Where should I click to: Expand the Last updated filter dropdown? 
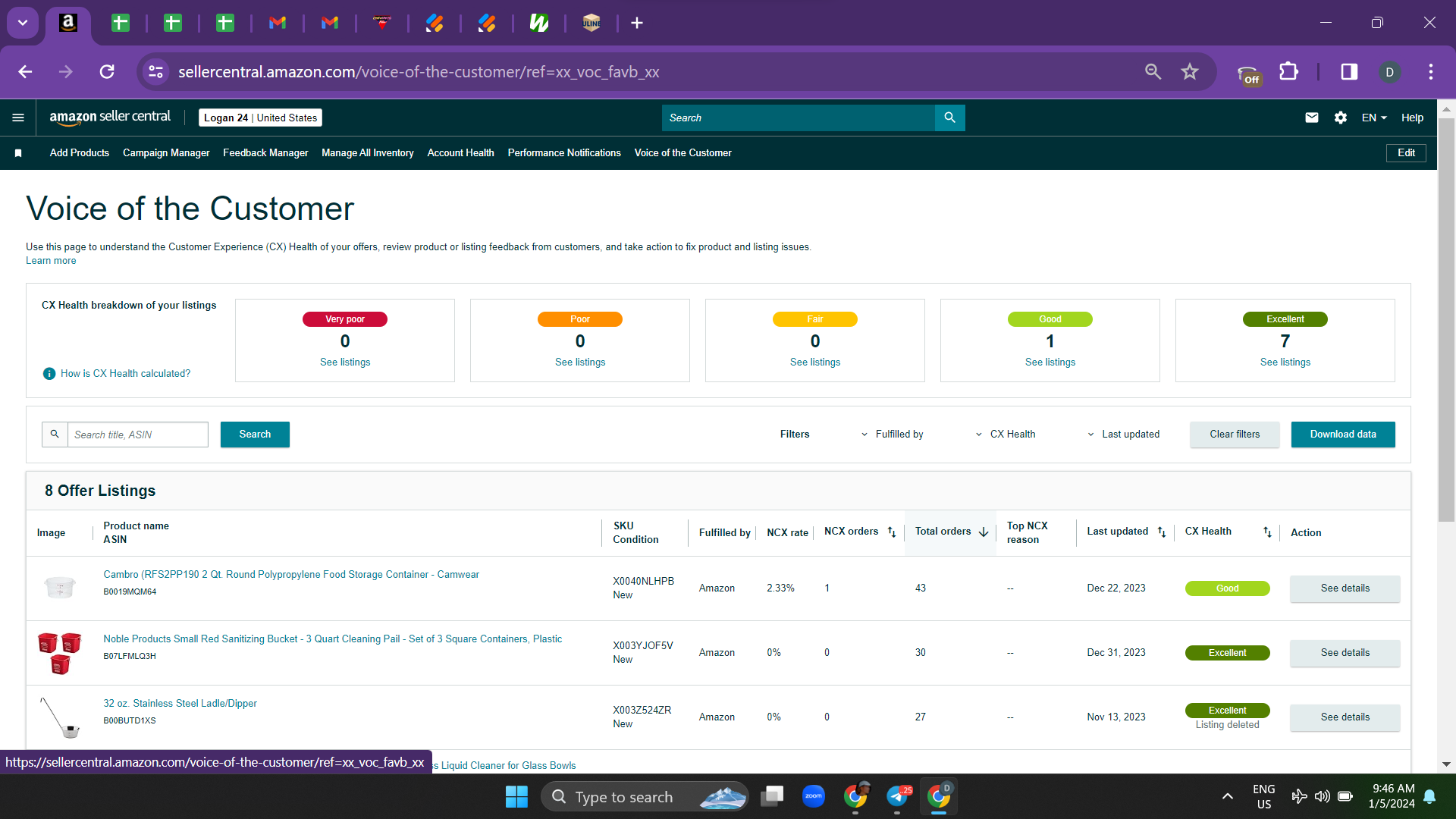tap(1124, 435)
